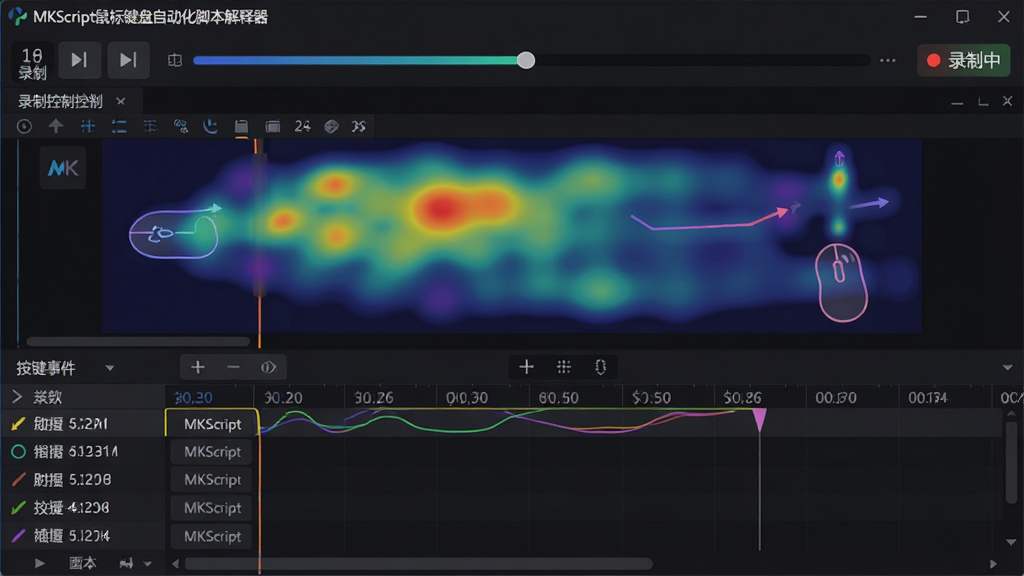Click the timeline's bottom horizontal scrollbar thumb
1024x576 pixels.
point(419,564)
